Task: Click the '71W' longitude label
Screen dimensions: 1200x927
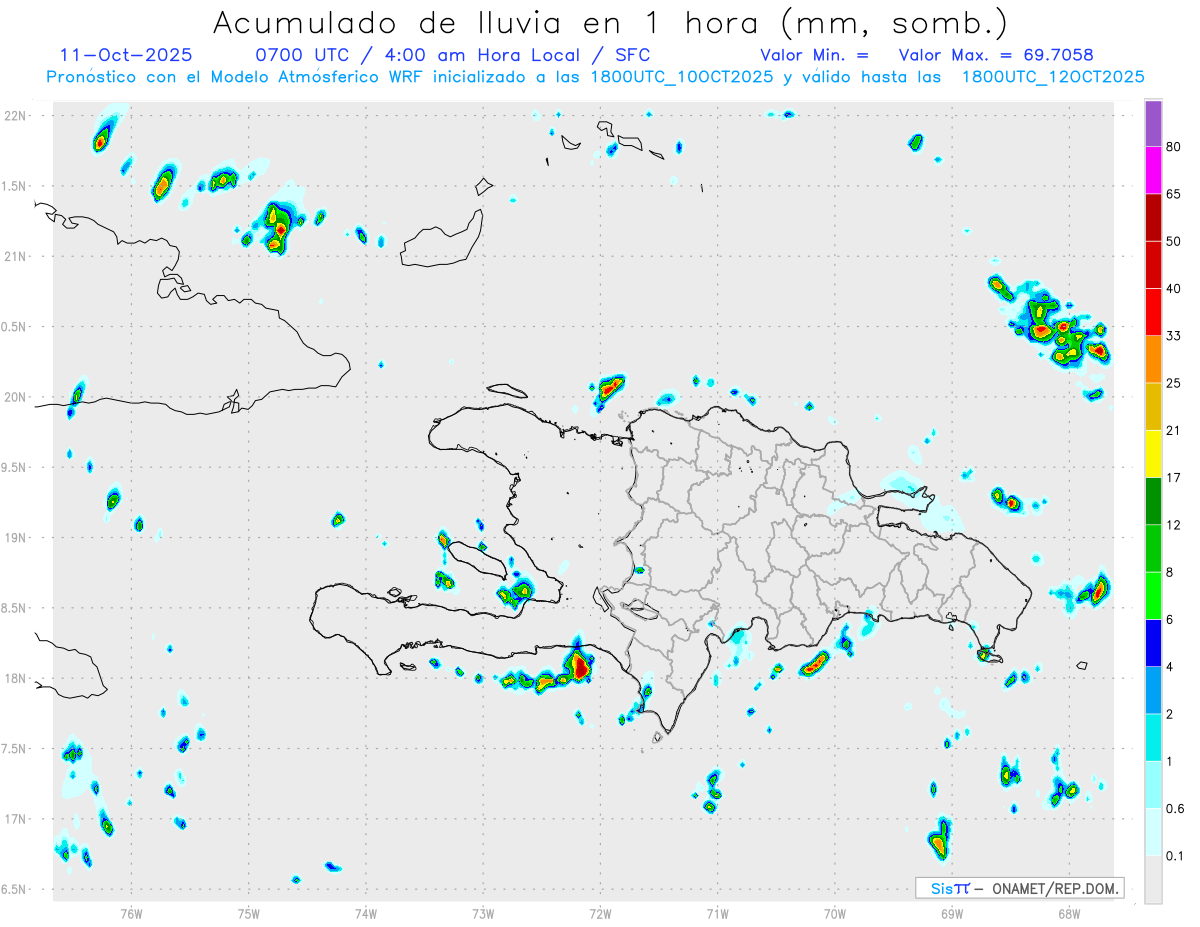Action: coord(717,914)
